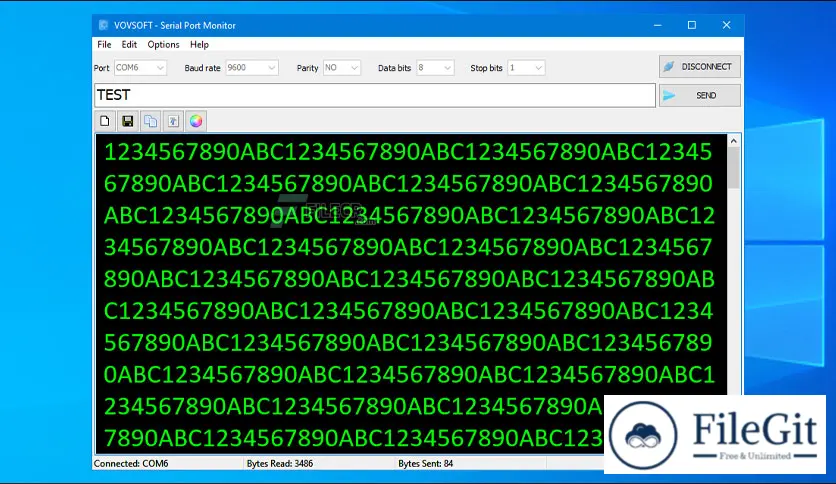Click the Baud rate label
Image resolution: width=836 pixels, height=484 pixels.
pyautogui.click(x=202, y=68)
